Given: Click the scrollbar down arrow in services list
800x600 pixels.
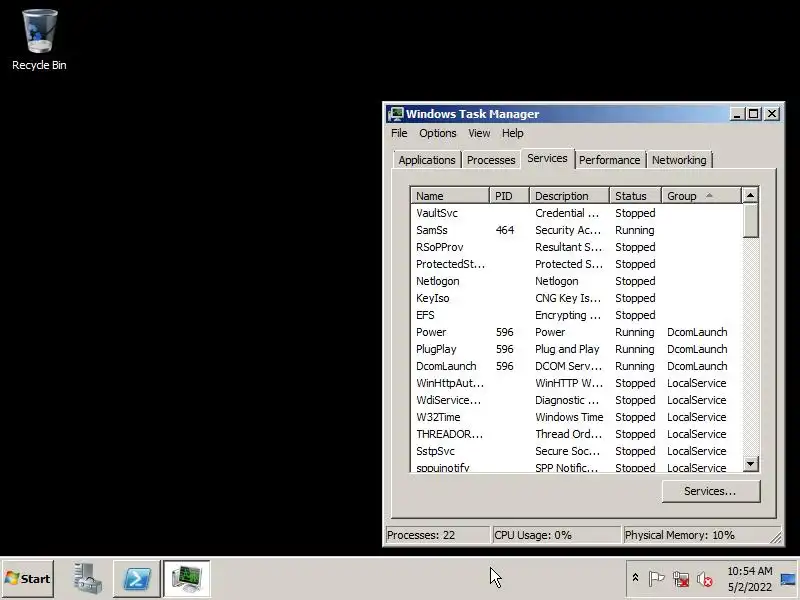Looking at the screenshot, I should [750, 464].
